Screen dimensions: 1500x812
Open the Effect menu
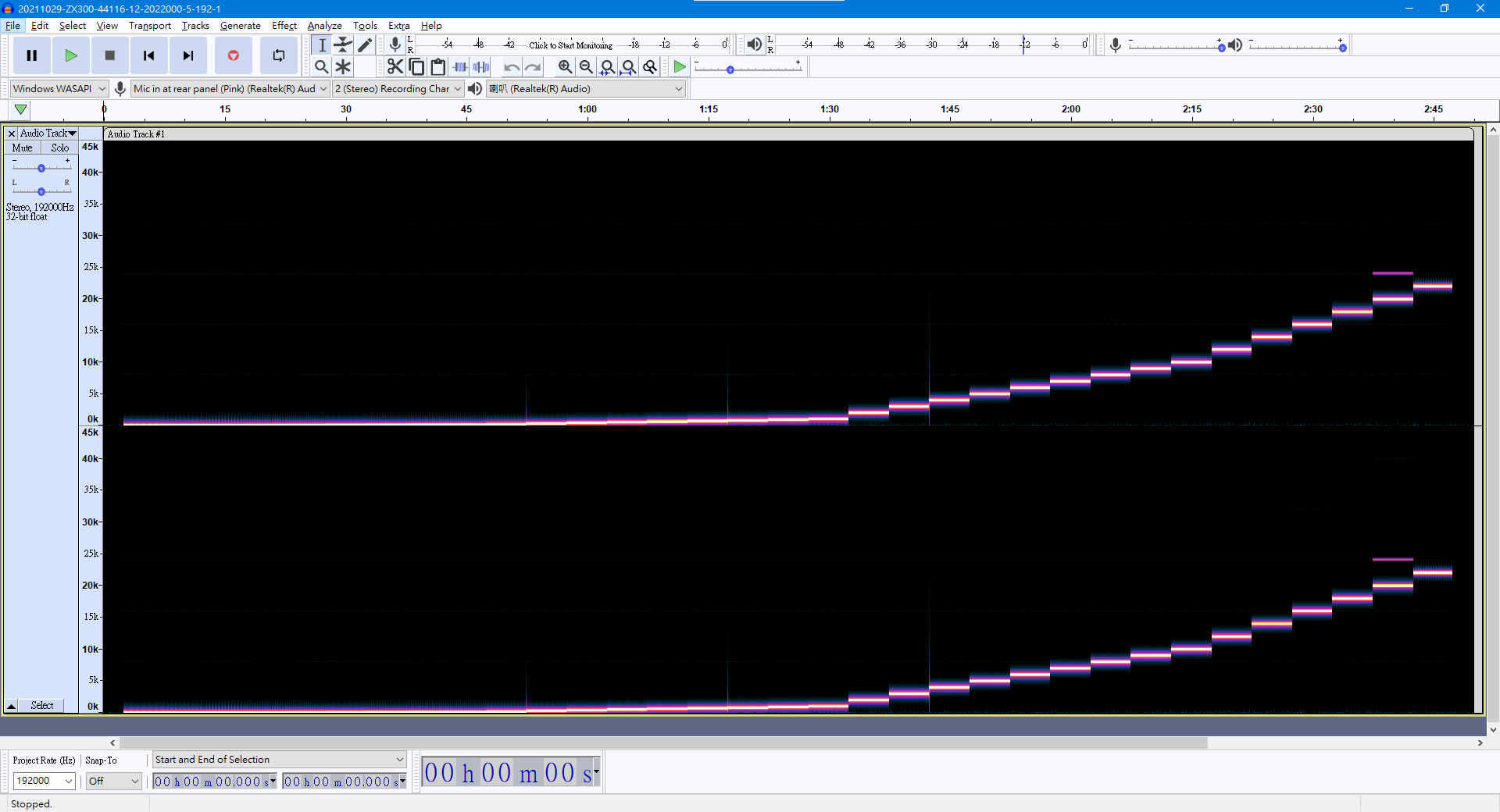(x=284, y=26)
